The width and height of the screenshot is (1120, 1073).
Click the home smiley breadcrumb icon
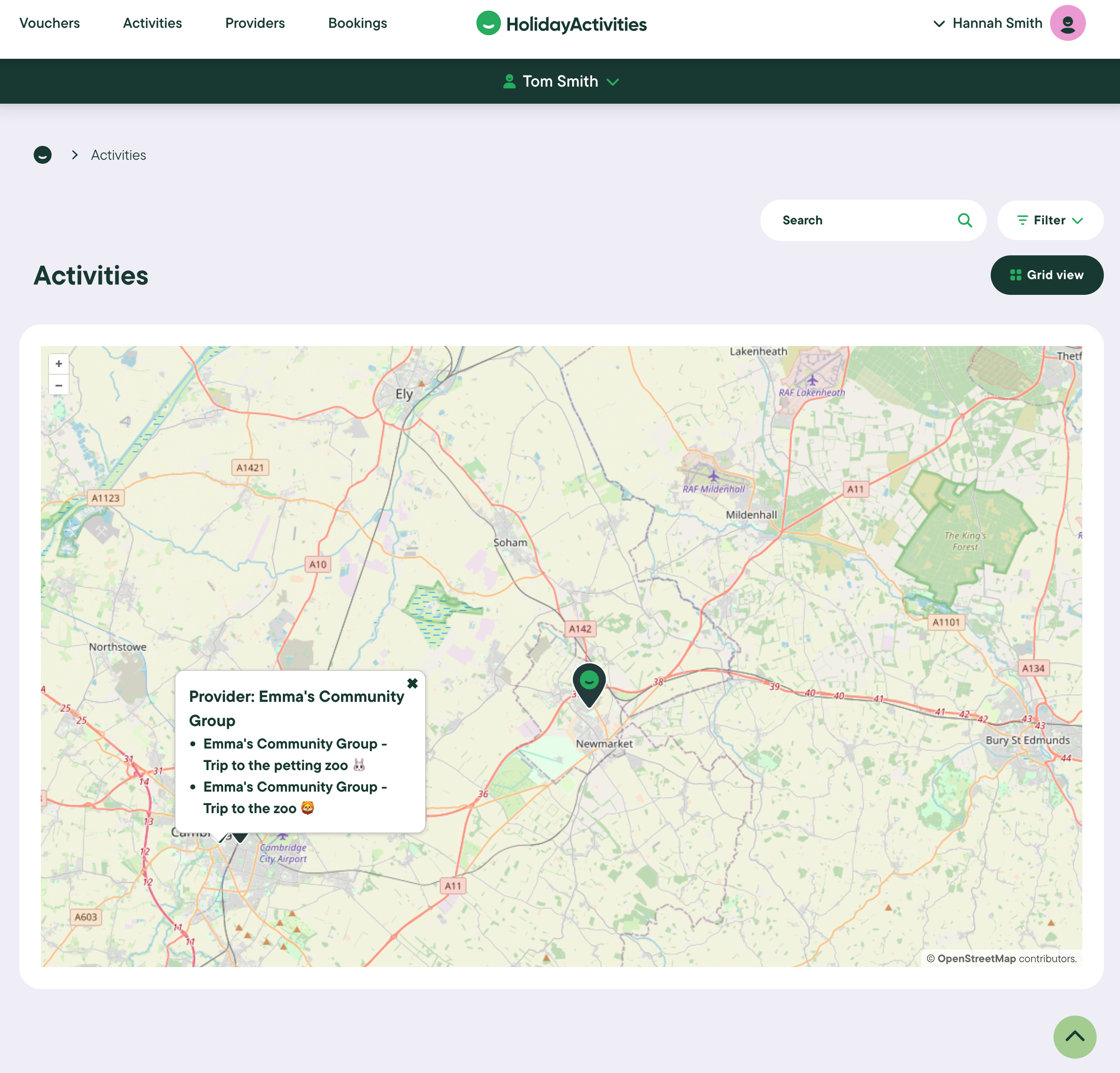[x=43, y=155]
